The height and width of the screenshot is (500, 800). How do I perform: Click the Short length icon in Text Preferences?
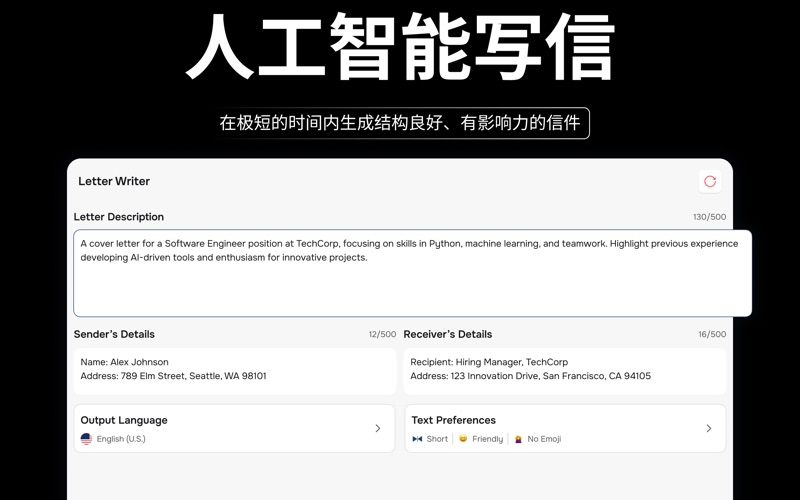(417, 439)
